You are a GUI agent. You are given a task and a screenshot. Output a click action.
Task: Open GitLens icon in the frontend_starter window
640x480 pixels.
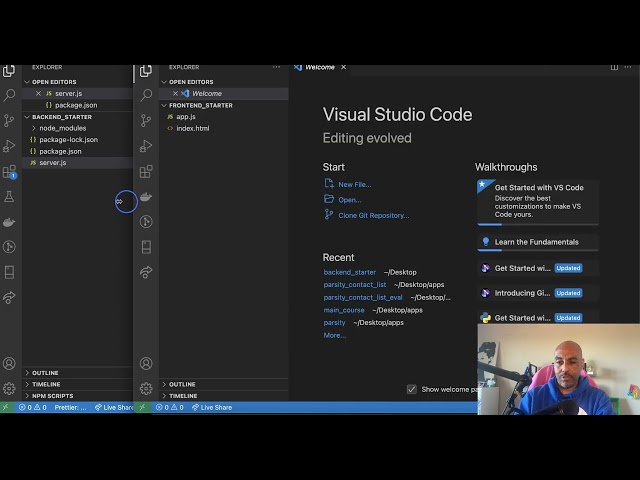(146, 222)
